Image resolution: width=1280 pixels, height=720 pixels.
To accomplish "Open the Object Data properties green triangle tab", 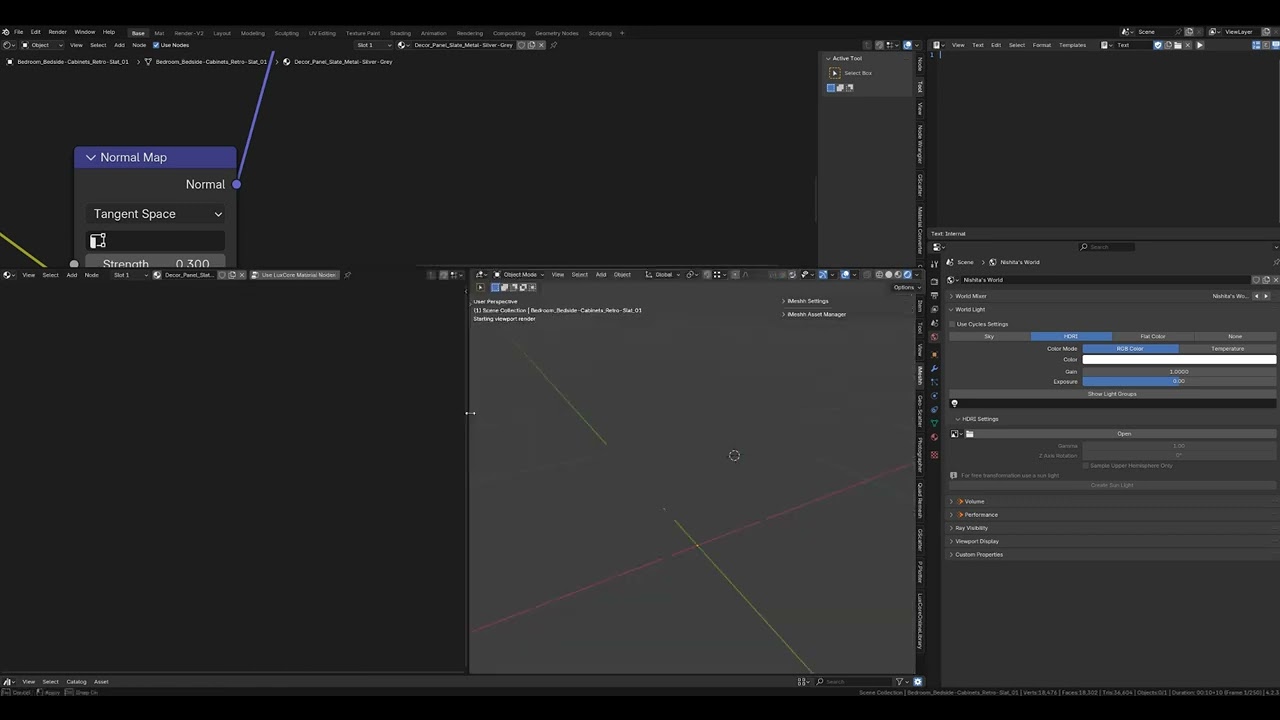I will tap(935, 423).
